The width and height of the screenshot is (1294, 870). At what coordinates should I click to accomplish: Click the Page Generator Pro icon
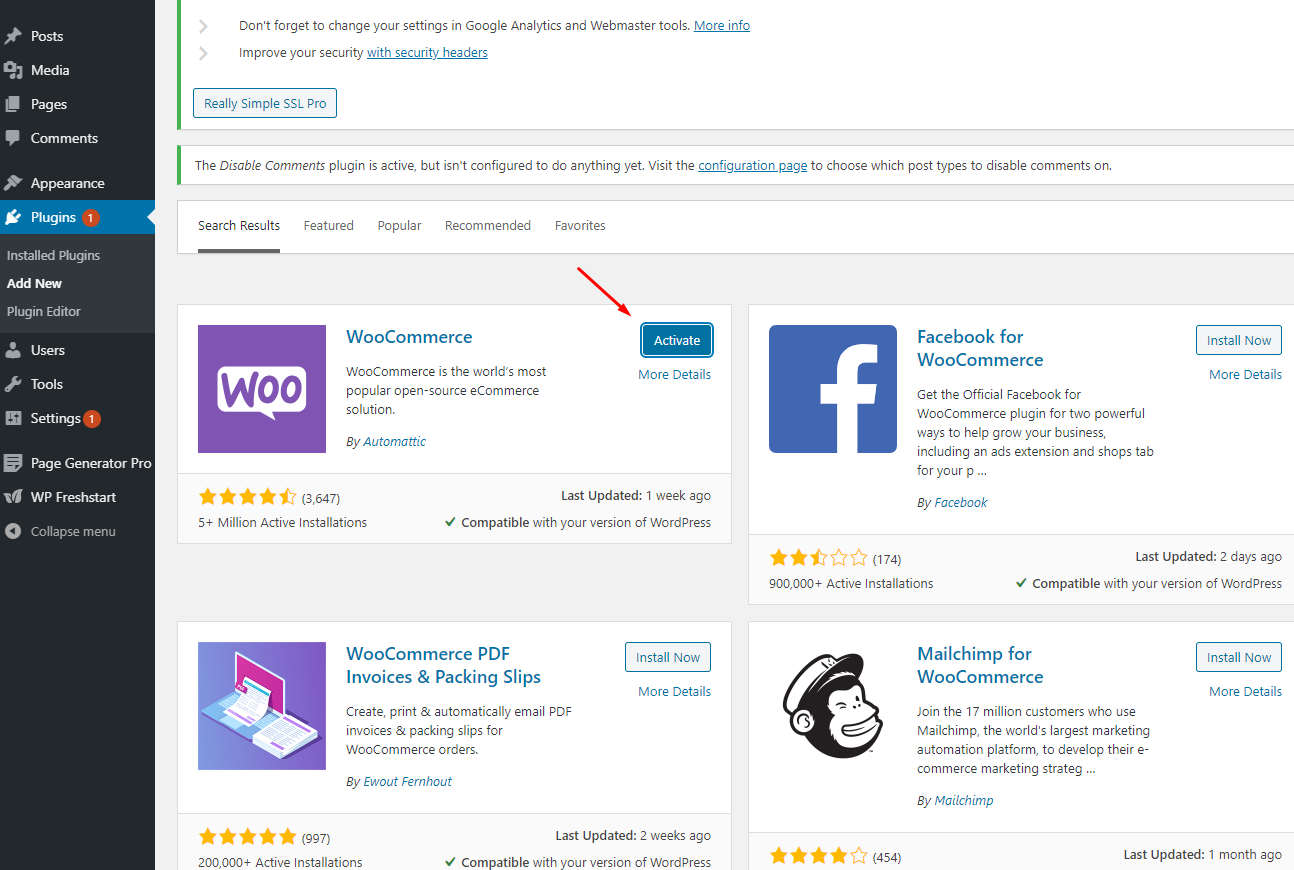[x=13, y=463]
